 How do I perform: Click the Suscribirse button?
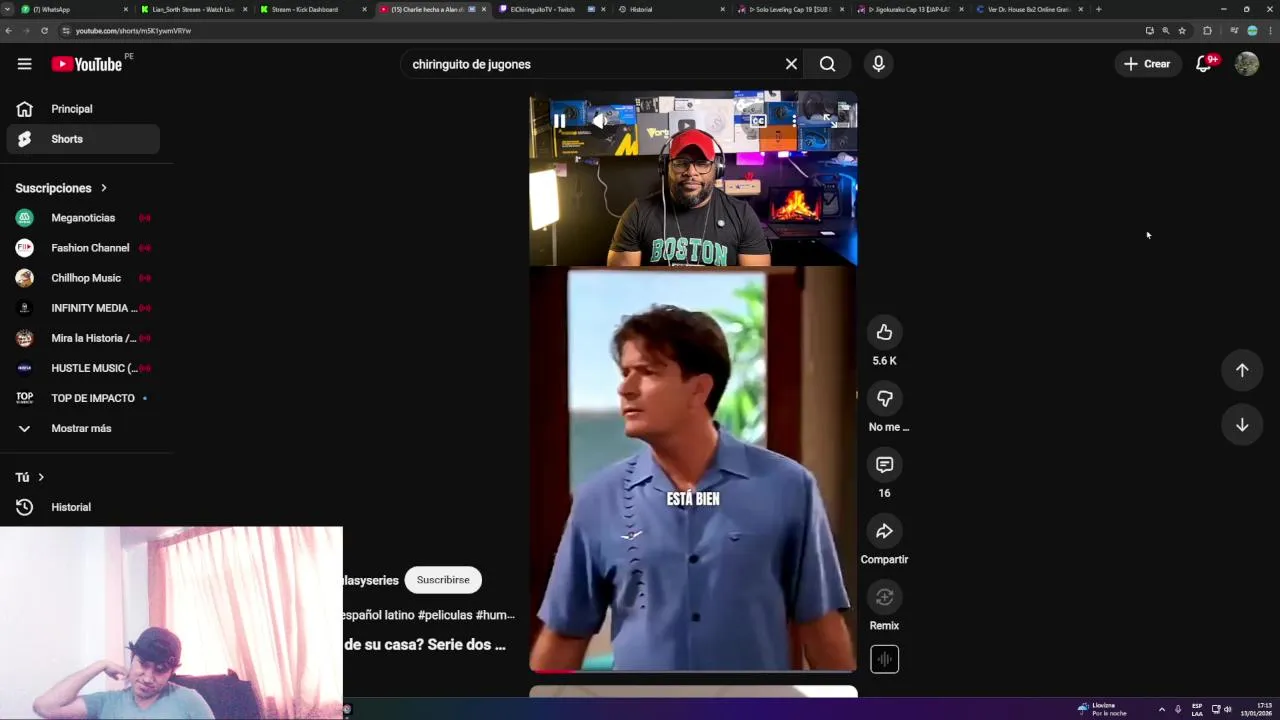point(443,580)
